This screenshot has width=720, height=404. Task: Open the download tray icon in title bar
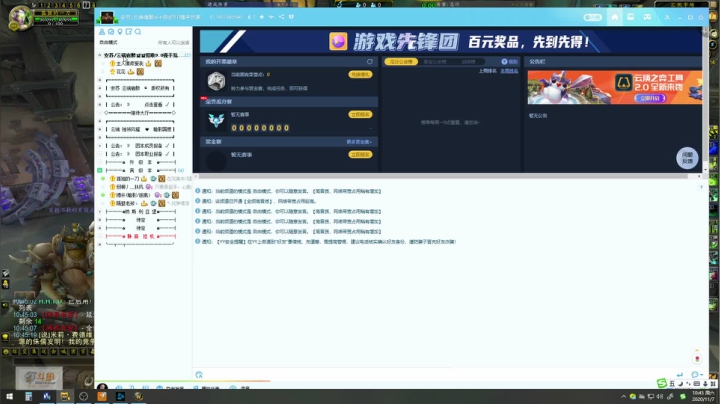667,17
